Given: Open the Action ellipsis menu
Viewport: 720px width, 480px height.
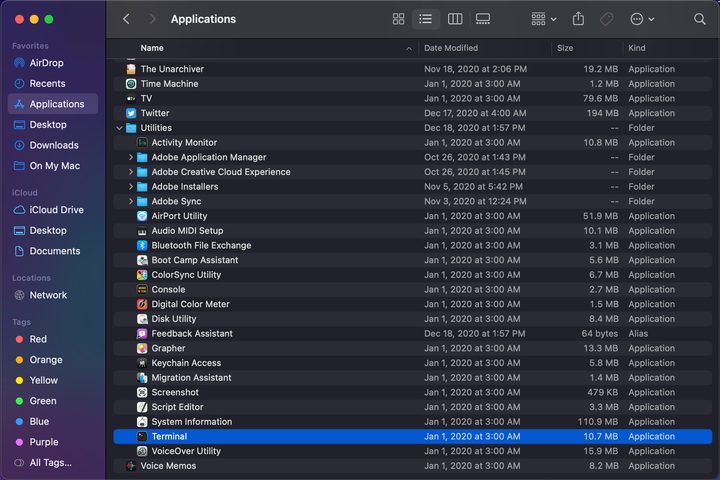Looking at the screenshot, I should pyautogui.click(x=641, y=19).
